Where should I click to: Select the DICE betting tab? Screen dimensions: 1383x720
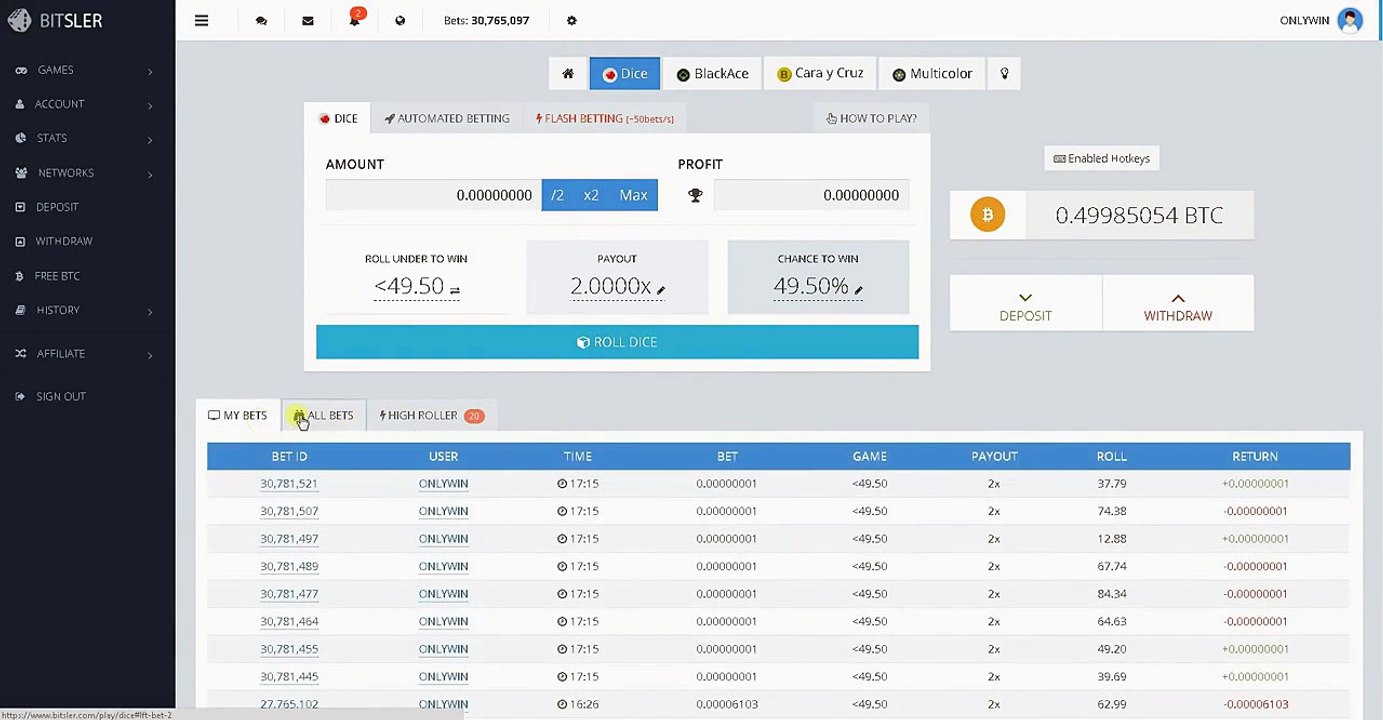(338, 118)
